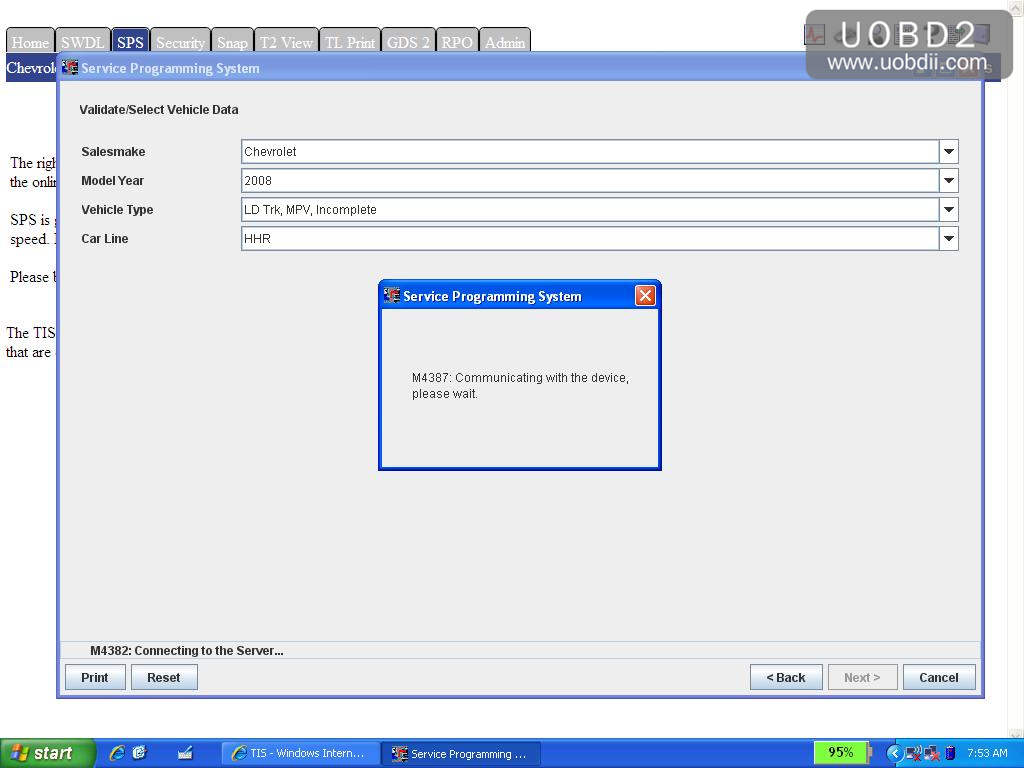Click the blue battery tray icon
The height and width of the screenshot is (768, 1024).
950,754
